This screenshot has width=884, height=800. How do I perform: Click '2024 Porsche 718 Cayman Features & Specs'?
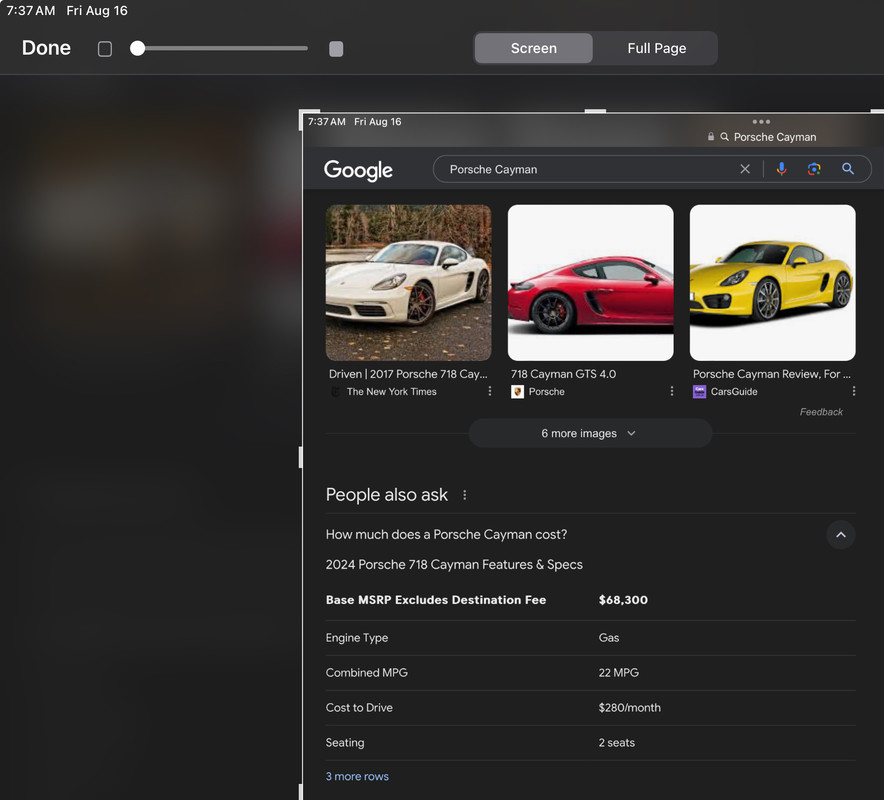(454, 564)
